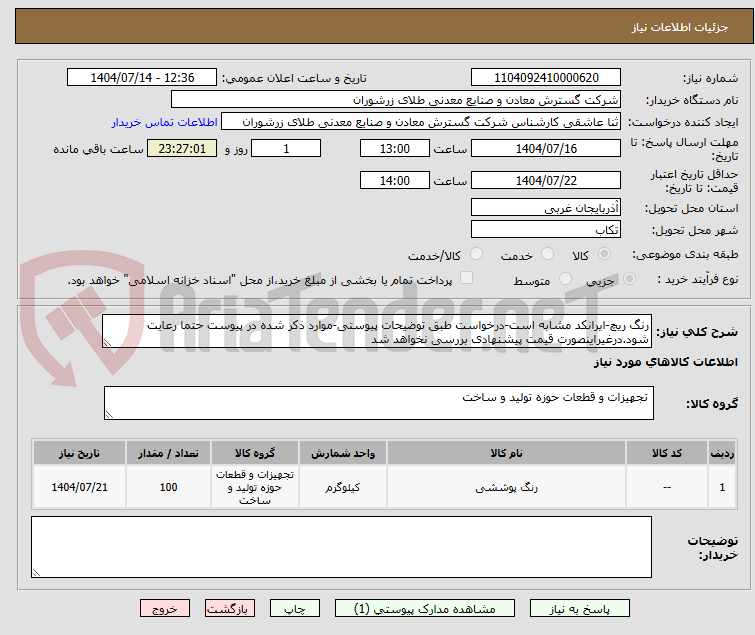Click the شرح کلی نیاز description box
The height and width of the screenshot is (635, 755).
point(377,331)
